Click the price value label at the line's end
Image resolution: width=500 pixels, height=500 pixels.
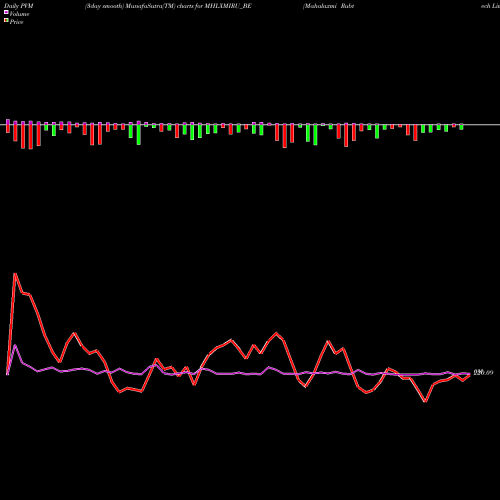[483, 372]
